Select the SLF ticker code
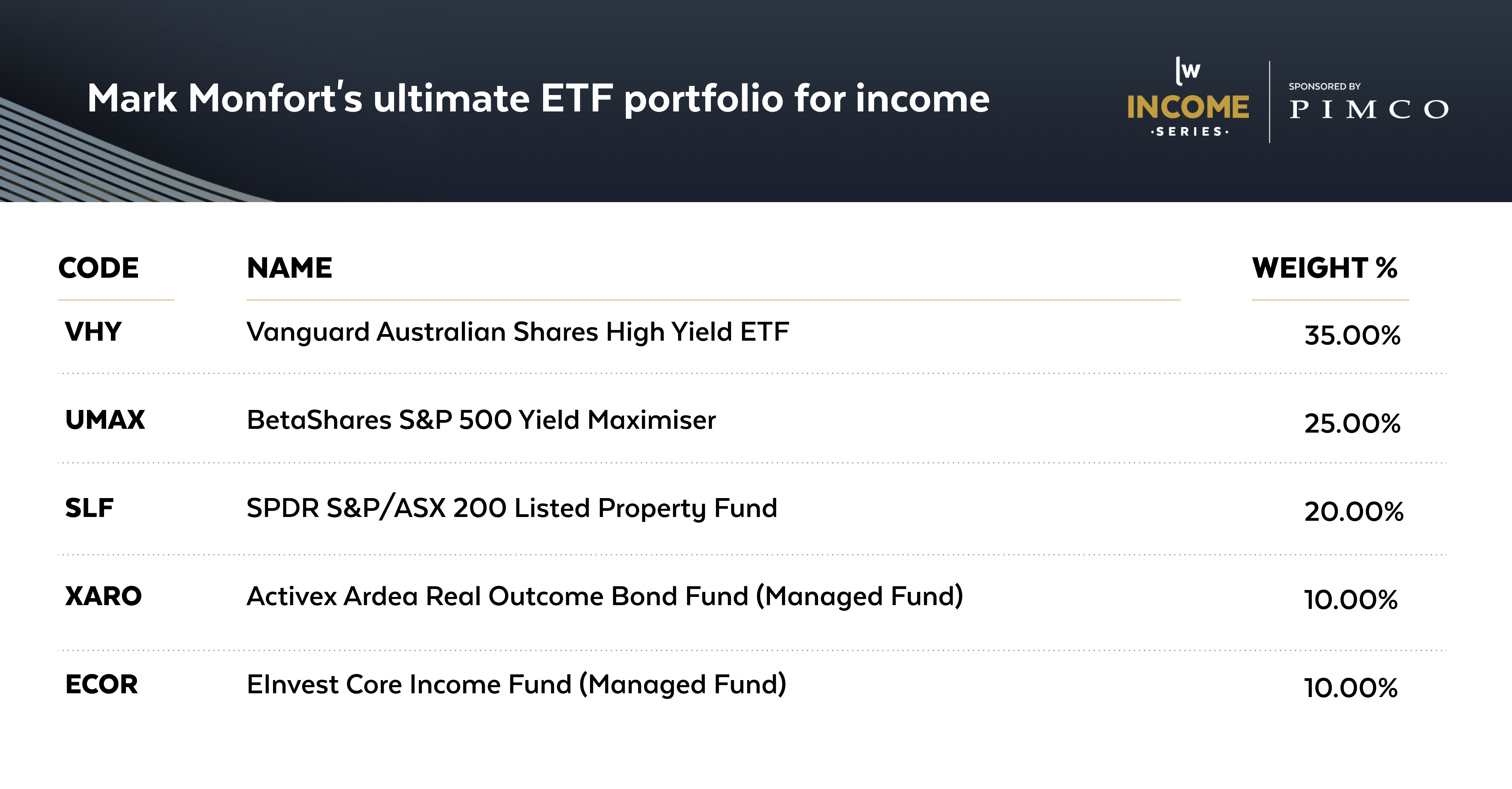 (x=89, y=508)
